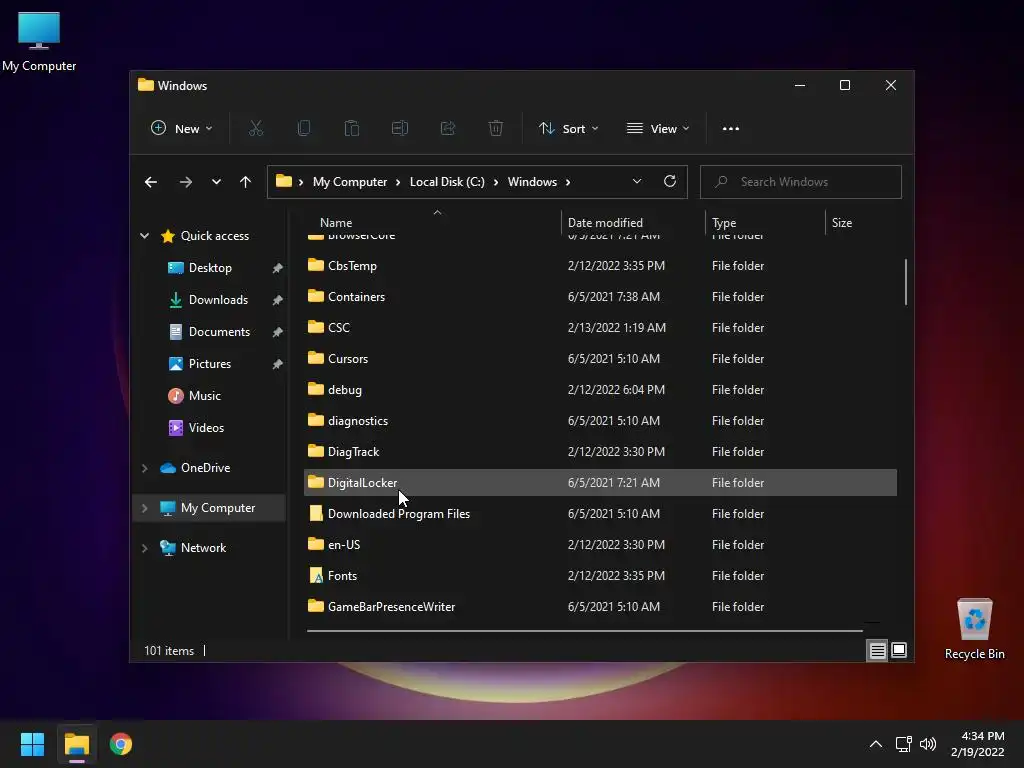Screen dimensions: 1024x768
Task: Open the network status tray icon
Action: (x=903, y=744)
